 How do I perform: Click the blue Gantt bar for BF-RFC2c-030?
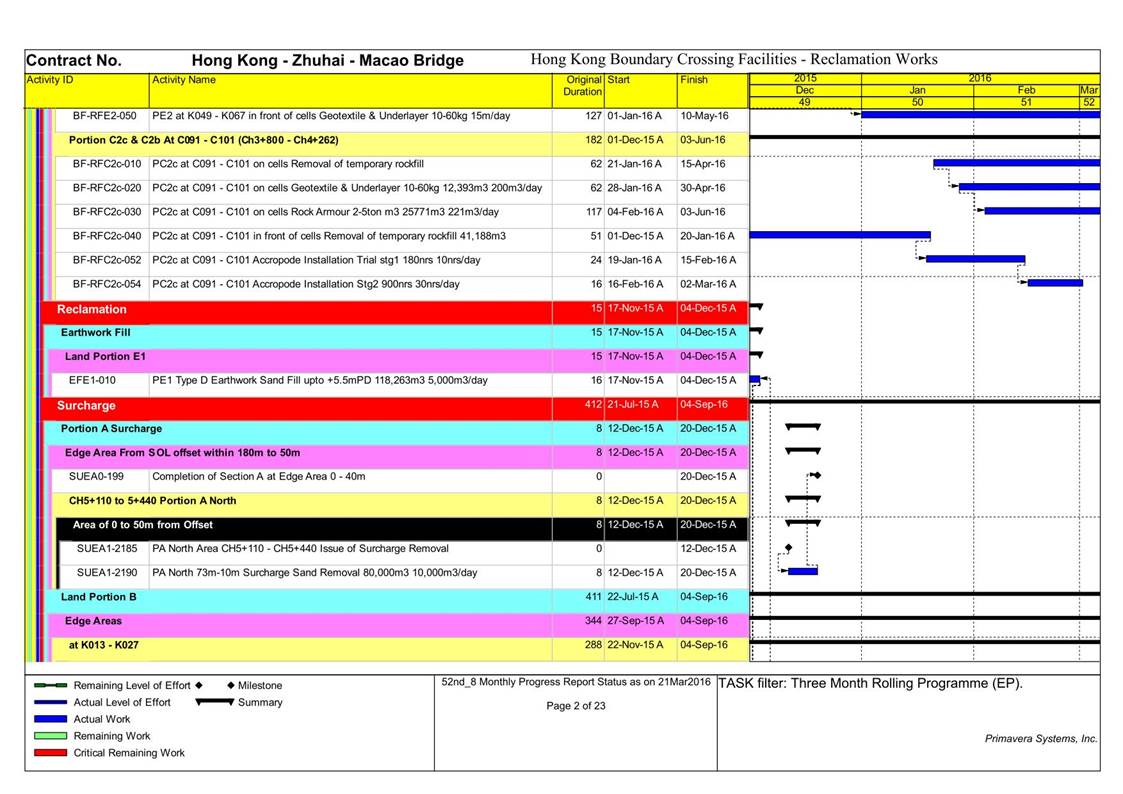pos(1043,210)
